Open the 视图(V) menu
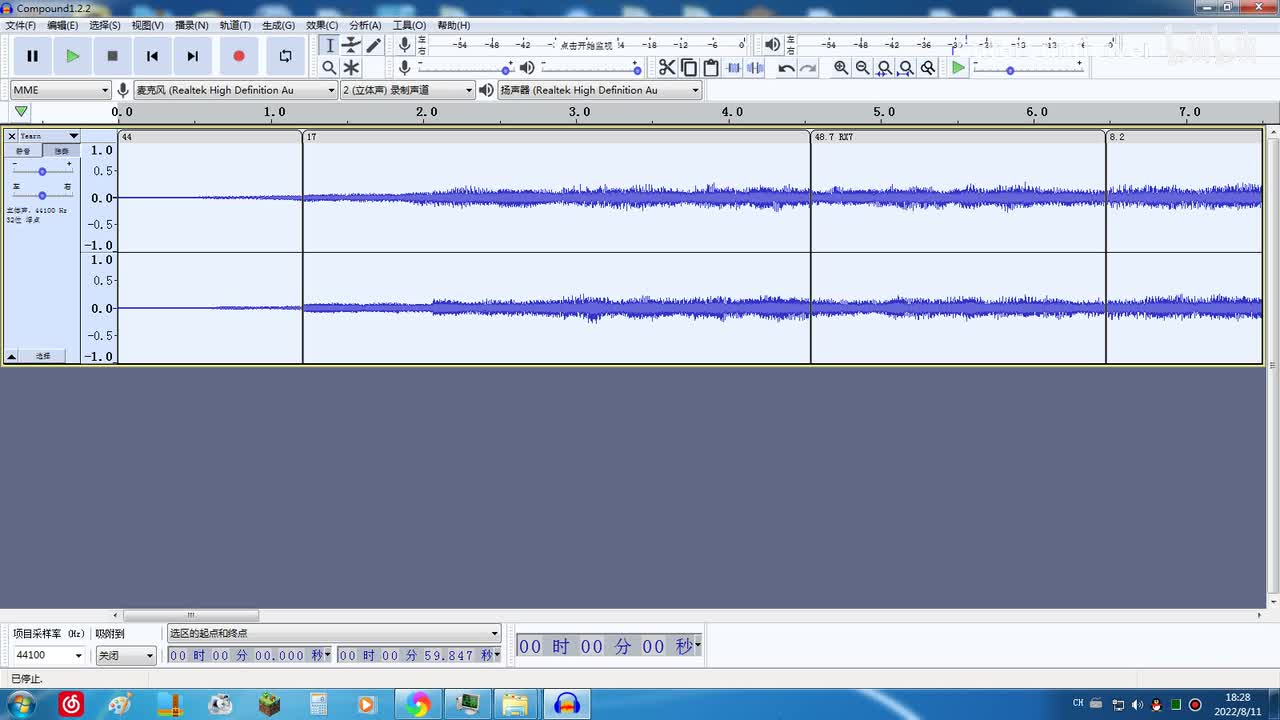The height and width of the screenshot is (720, 1280). coord(147,25)
